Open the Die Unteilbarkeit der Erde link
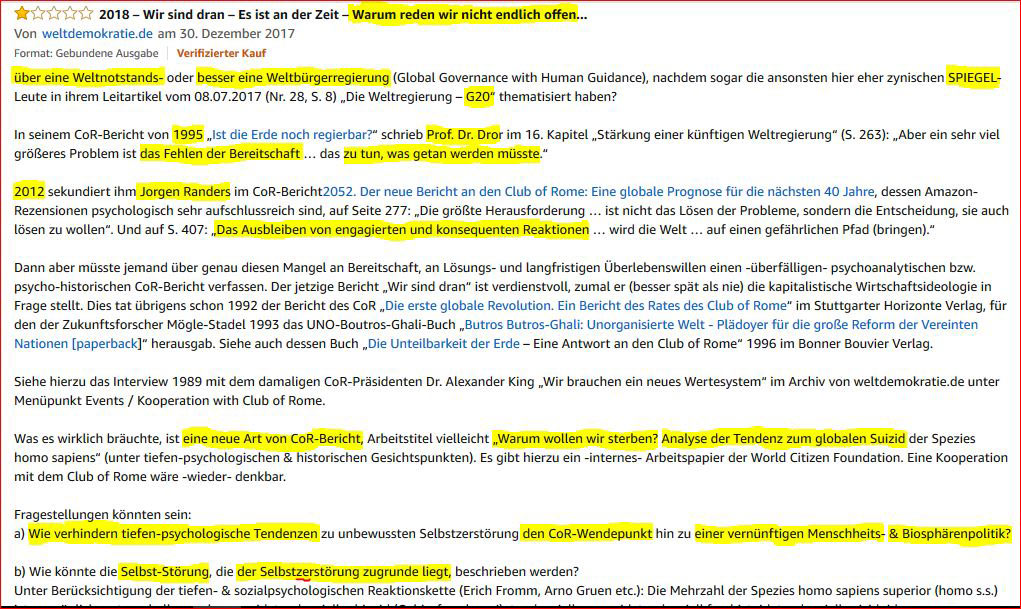 tap(444, 344)
